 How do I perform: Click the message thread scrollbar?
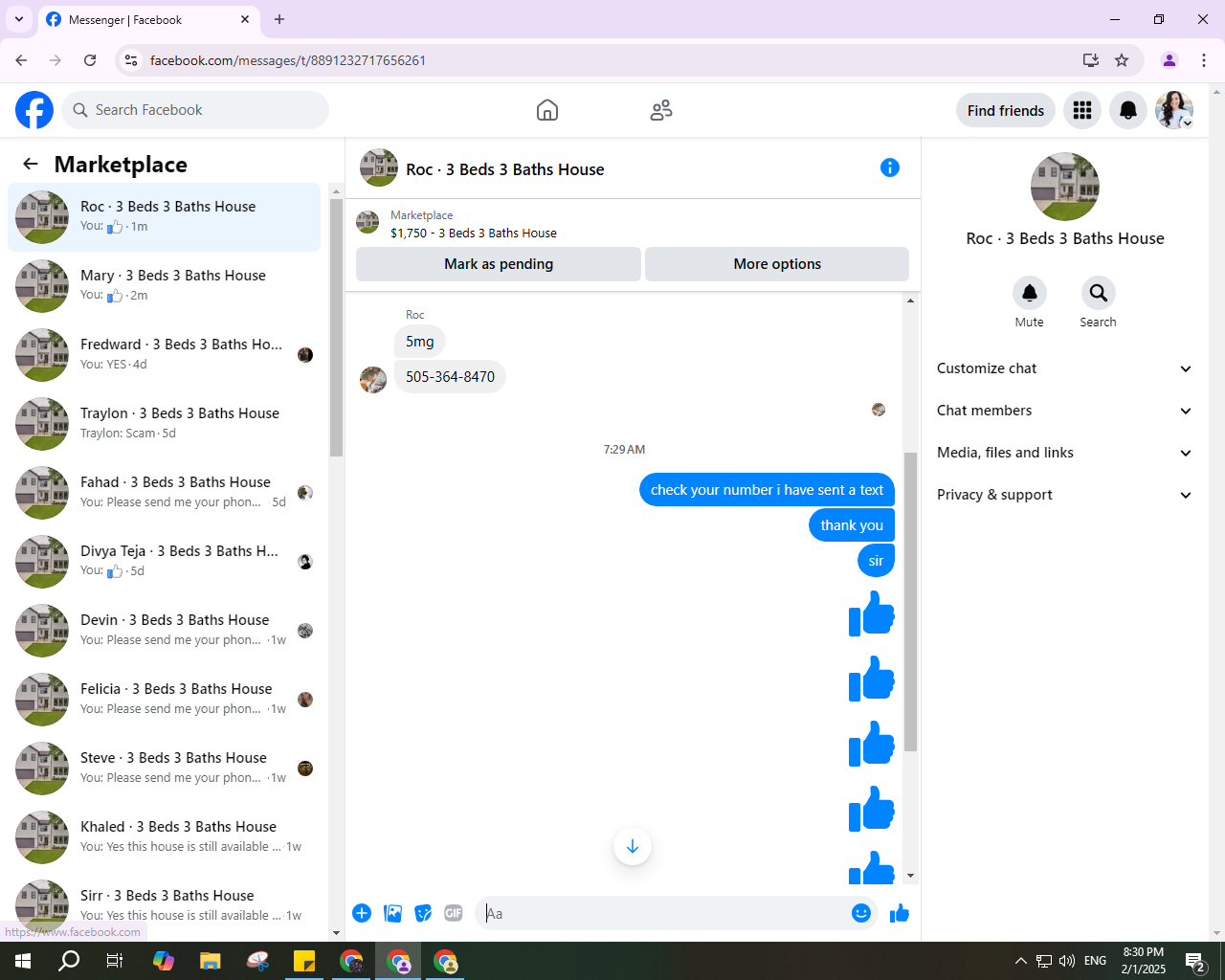pyautogui.click(x=910, y=601)
